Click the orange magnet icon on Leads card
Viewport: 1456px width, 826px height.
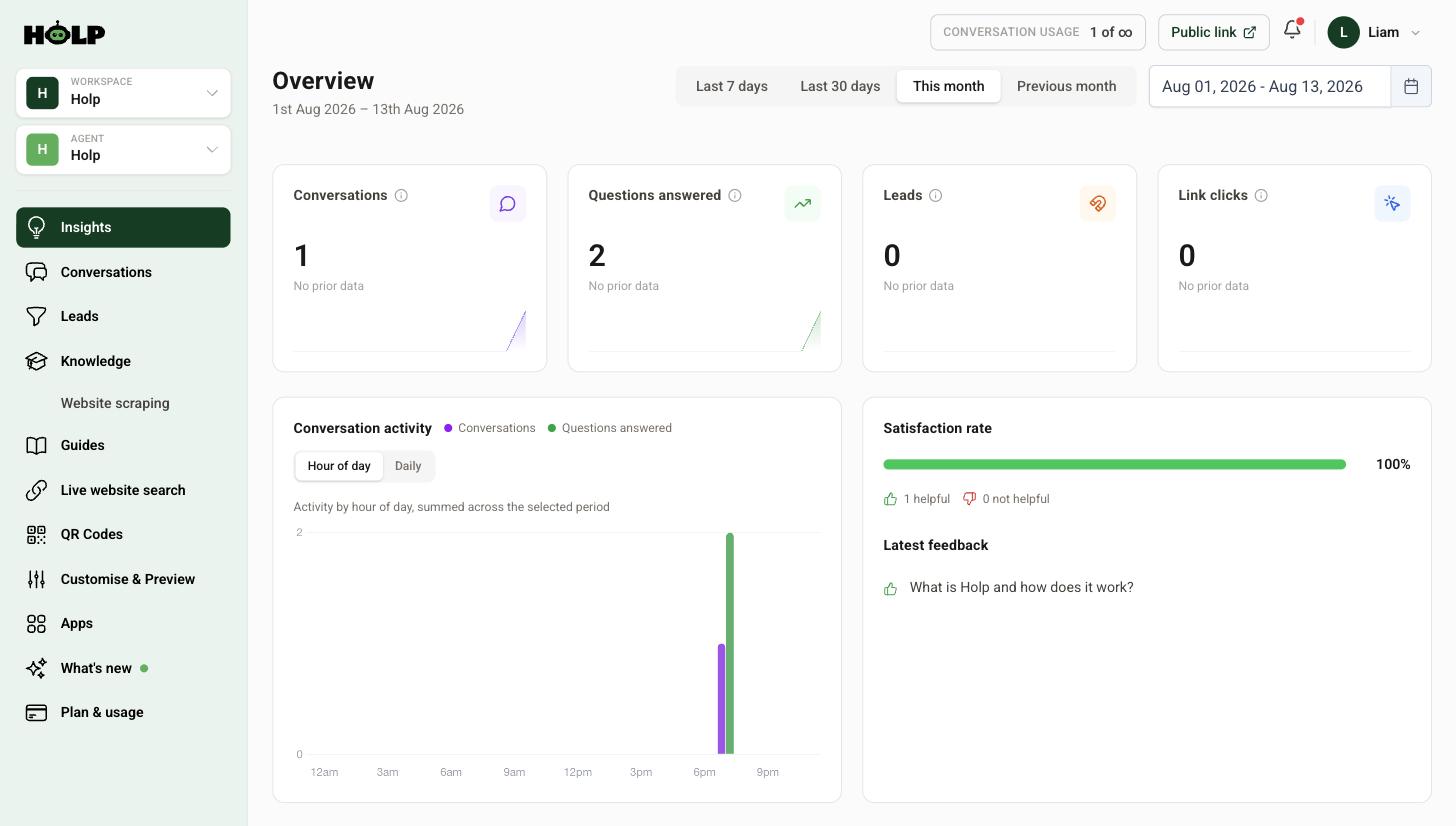pos(1098,204)
